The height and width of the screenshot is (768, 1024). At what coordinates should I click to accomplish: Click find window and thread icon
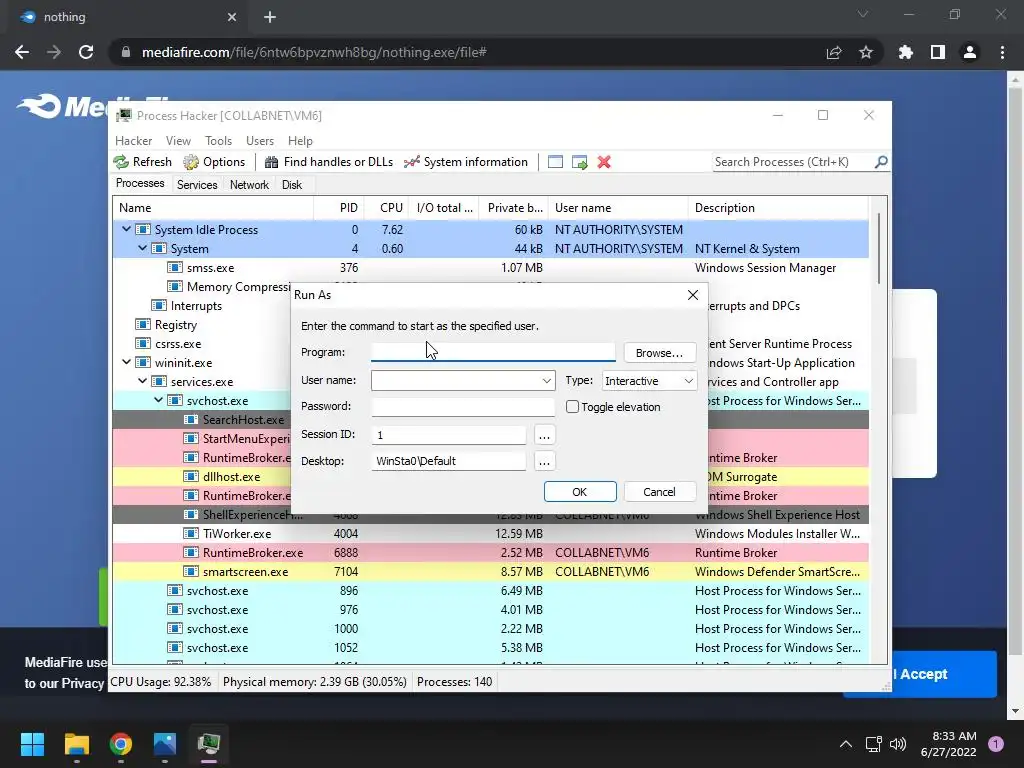click(x=579, y=162)
